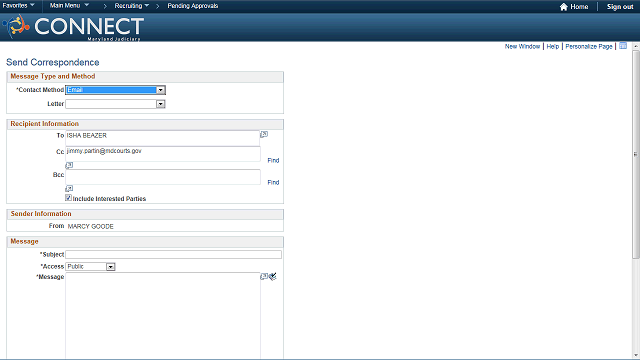Open pop-out icon next to Message box
The image size is (640, 360).
264,276
